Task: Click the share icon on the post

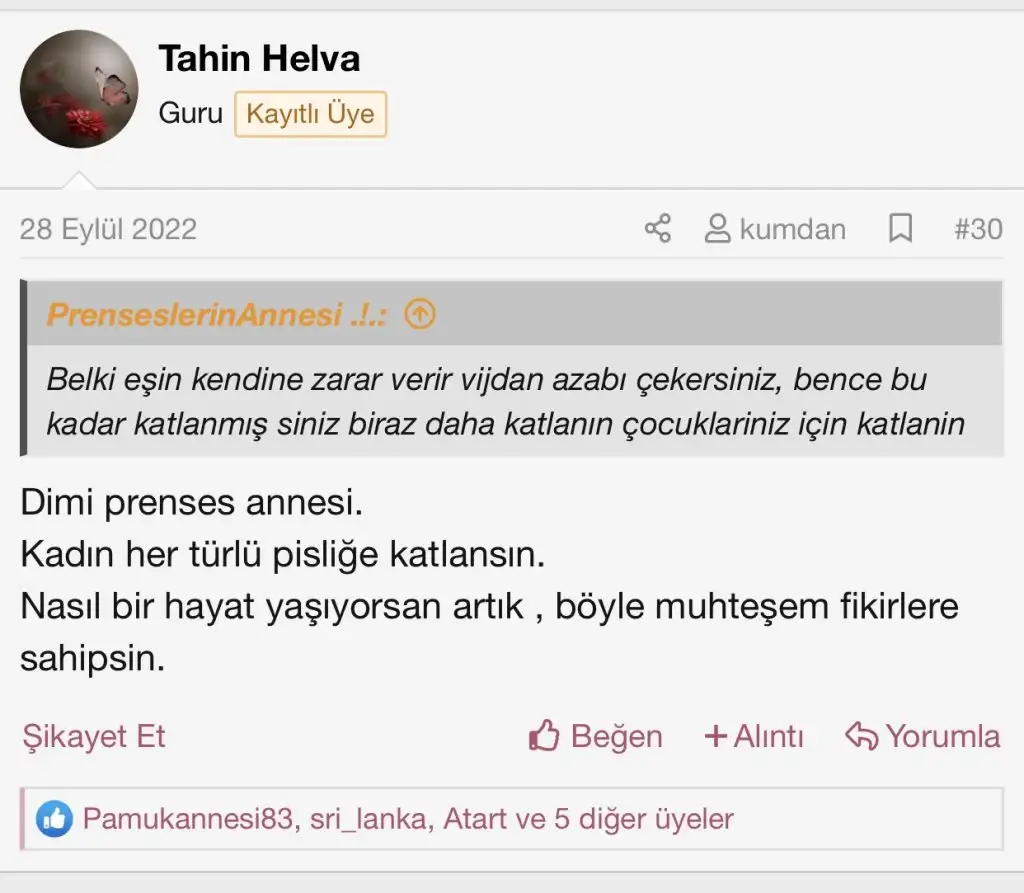Action: click(x=656, y=229)
